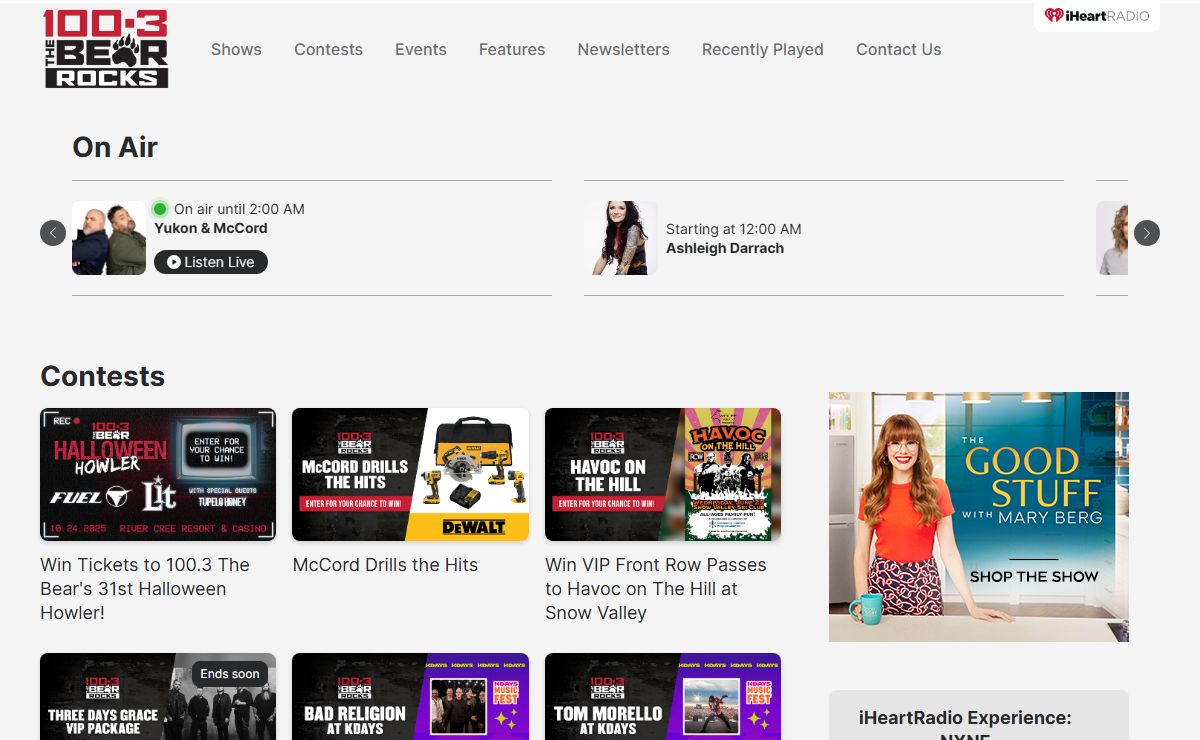Open the Features menu
Screen dimensions: 1200x740
pyautogui.click(x=512, y=49)
